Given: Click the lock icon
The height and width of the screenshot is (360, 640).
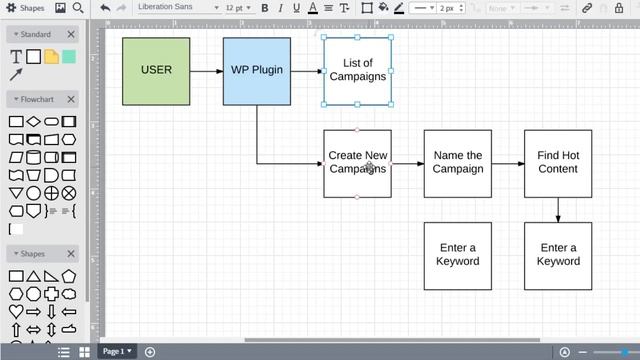Looking at the screenshot, I should click(x=619, y=8).
